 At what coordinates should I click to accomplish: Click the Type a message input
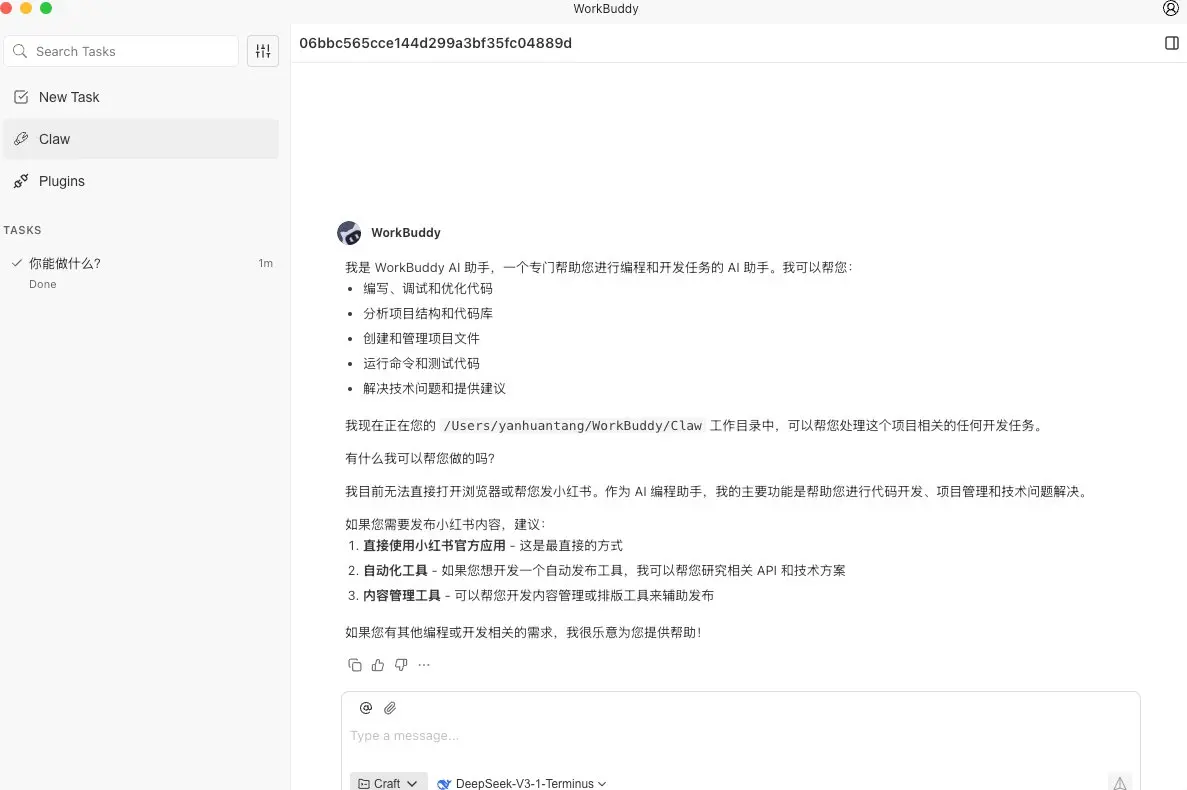click(x=740, y=735)
